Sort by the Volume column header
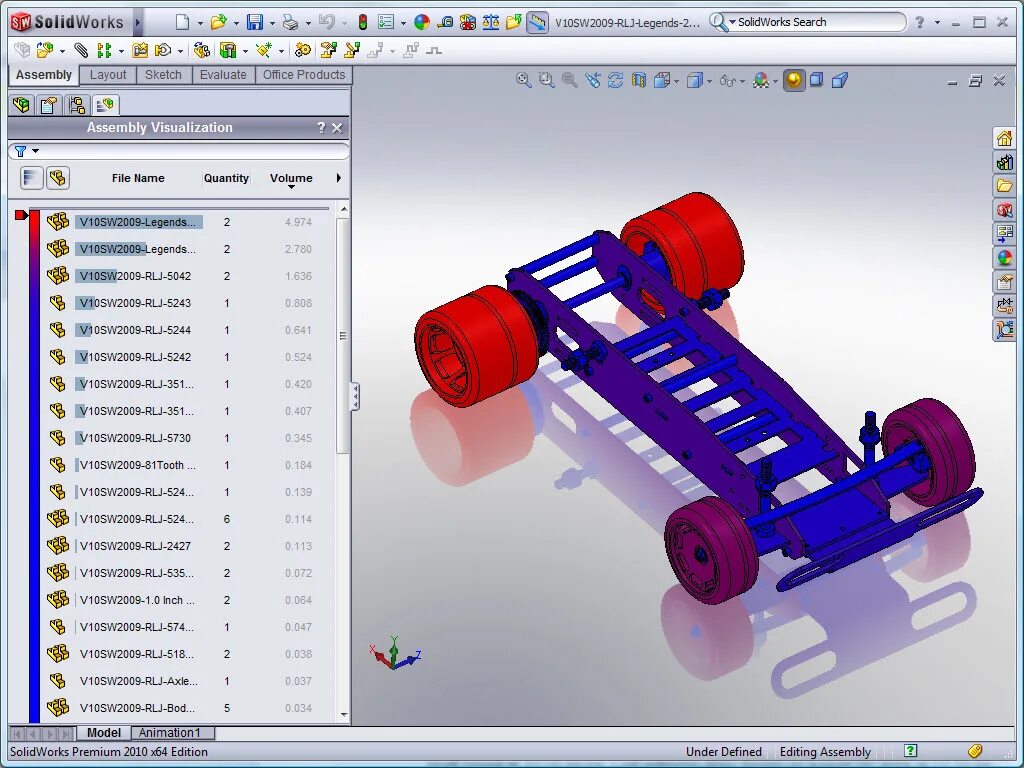This screenshot has height=768, width=1024. [x=291, y=178]
